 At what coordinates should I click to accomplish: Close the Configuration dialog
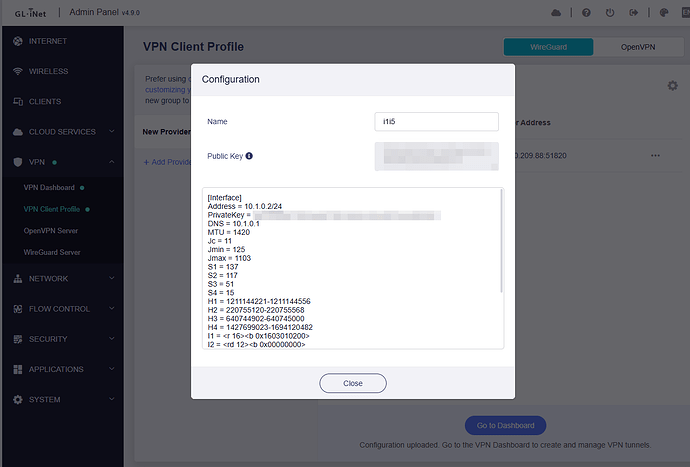click(x=353, y=383)
